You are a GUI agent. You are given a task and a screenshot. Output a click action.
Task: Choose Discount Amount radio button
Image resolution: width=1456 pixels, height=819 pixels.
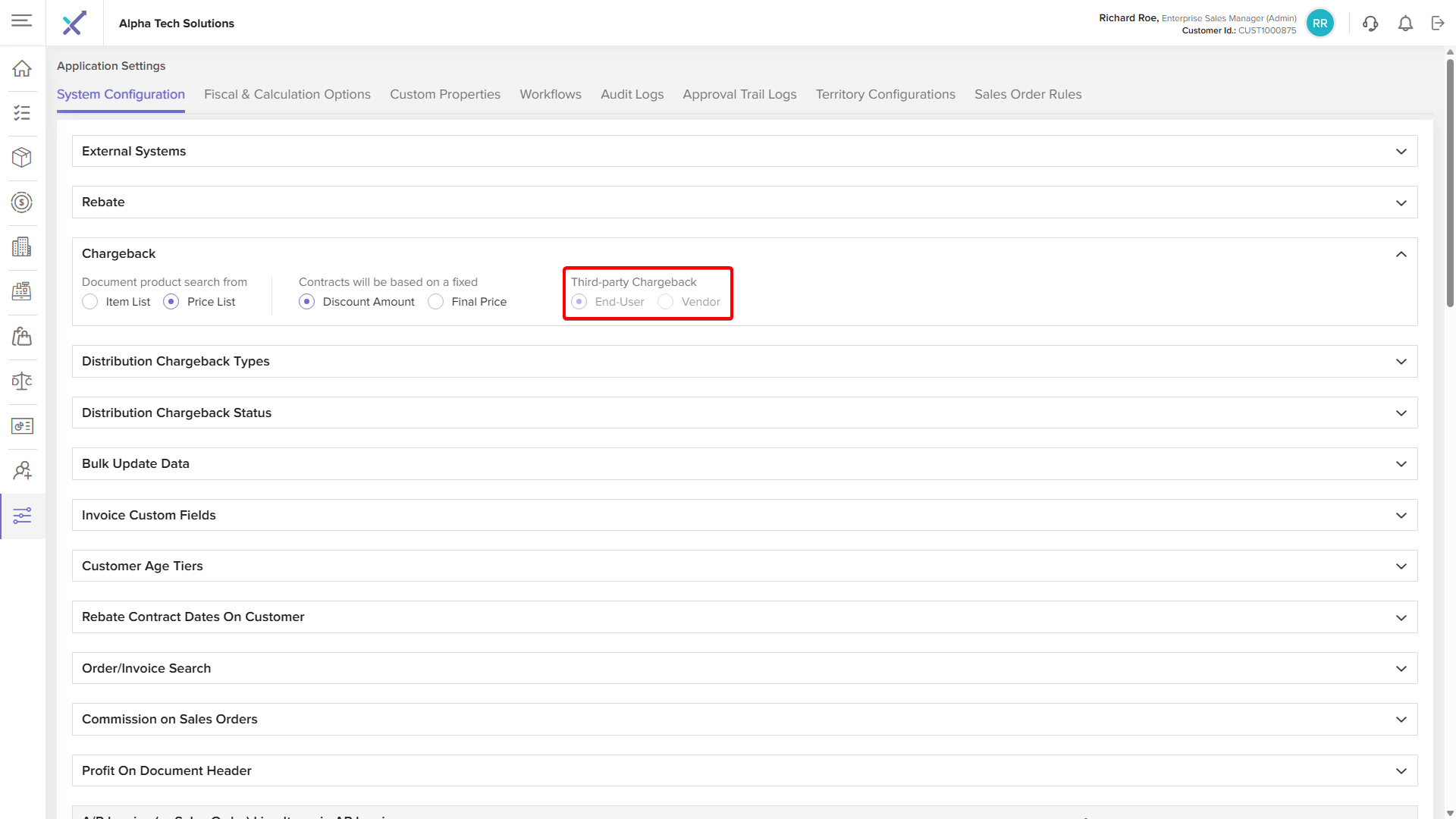tap(307, 302)
